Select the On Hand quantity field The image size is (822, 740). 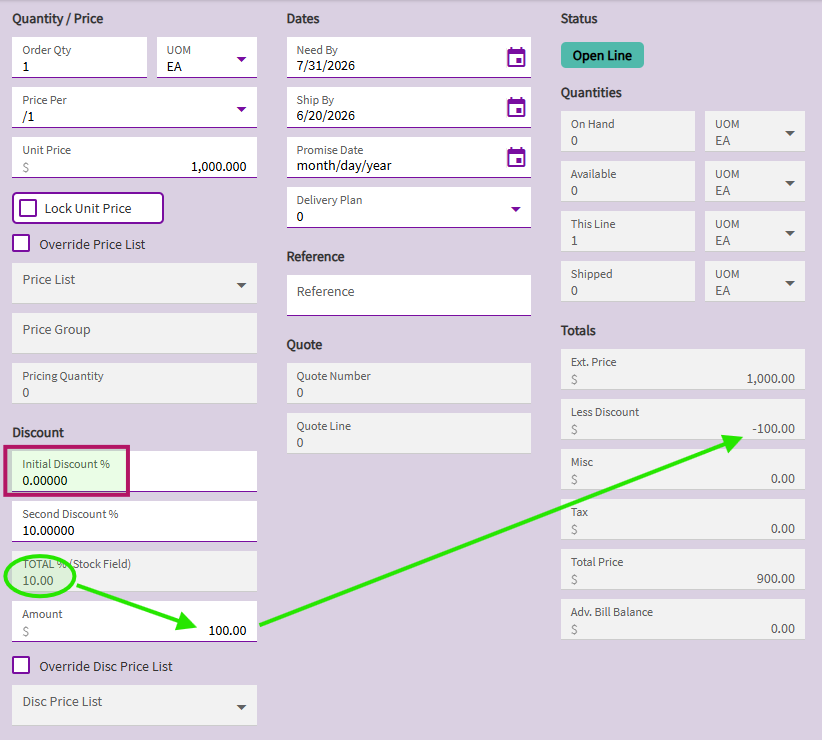[628, 131]
